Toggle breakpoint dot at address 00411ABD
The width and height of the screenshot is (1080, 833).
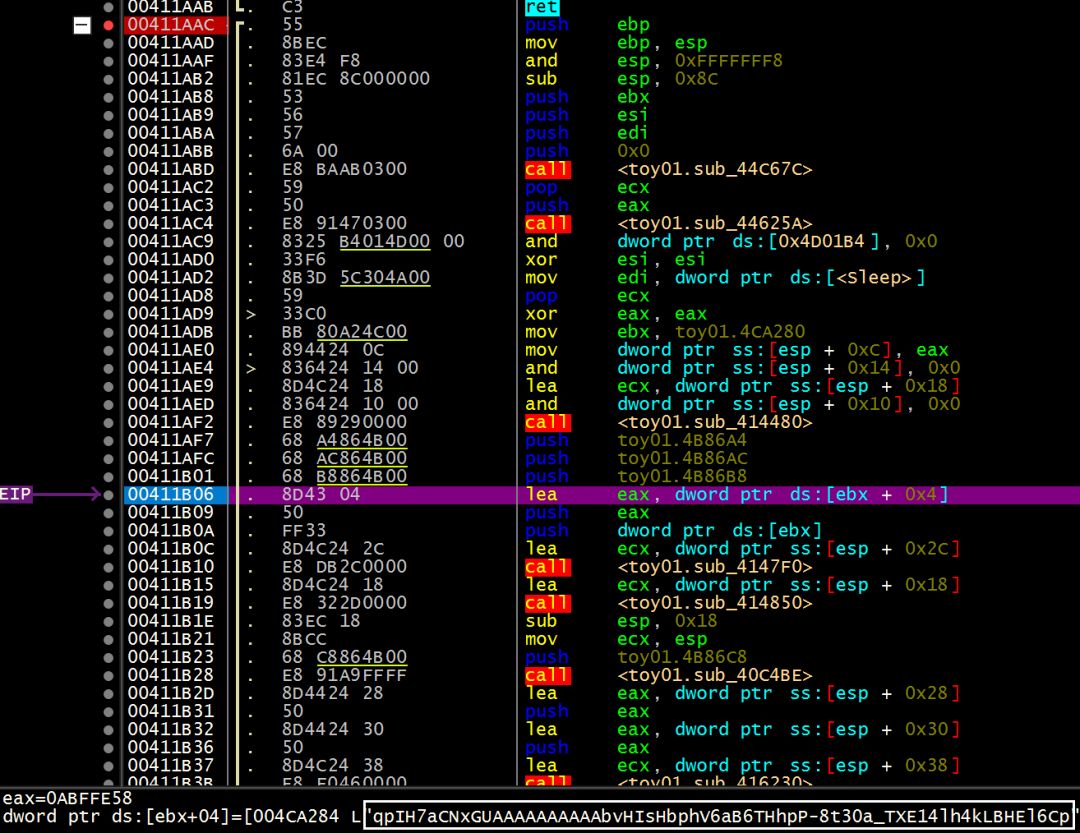coord(108,169)
